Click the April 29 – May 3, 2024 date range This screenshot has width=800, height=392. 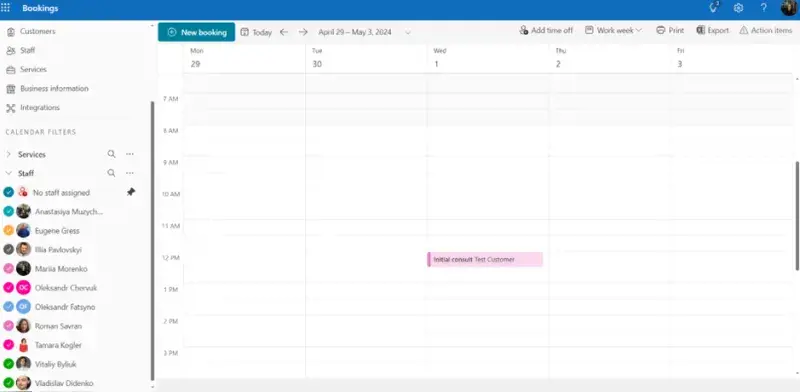click(355, 32)
